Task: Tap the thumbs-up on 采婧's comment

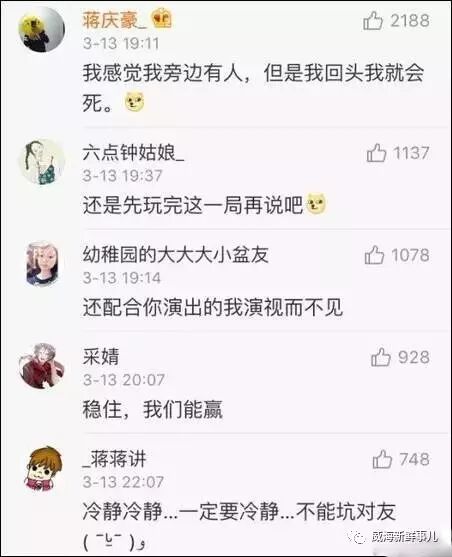Action: [x=381, y=357]
